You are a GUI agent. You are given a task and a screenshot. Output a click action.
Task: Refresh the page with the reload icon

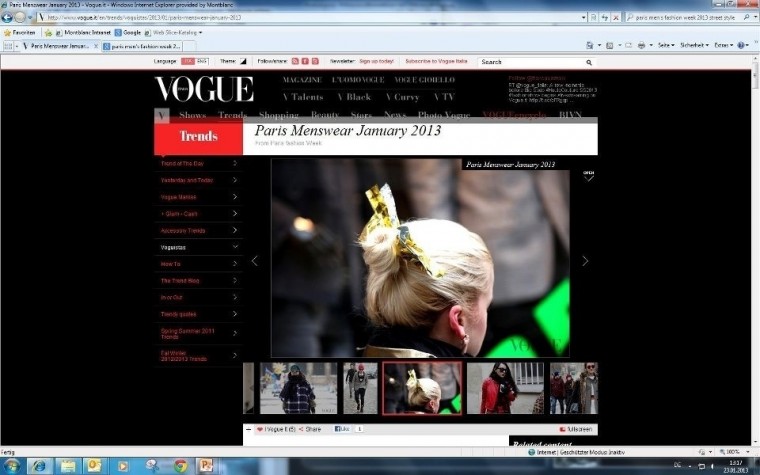click(604, 17)
